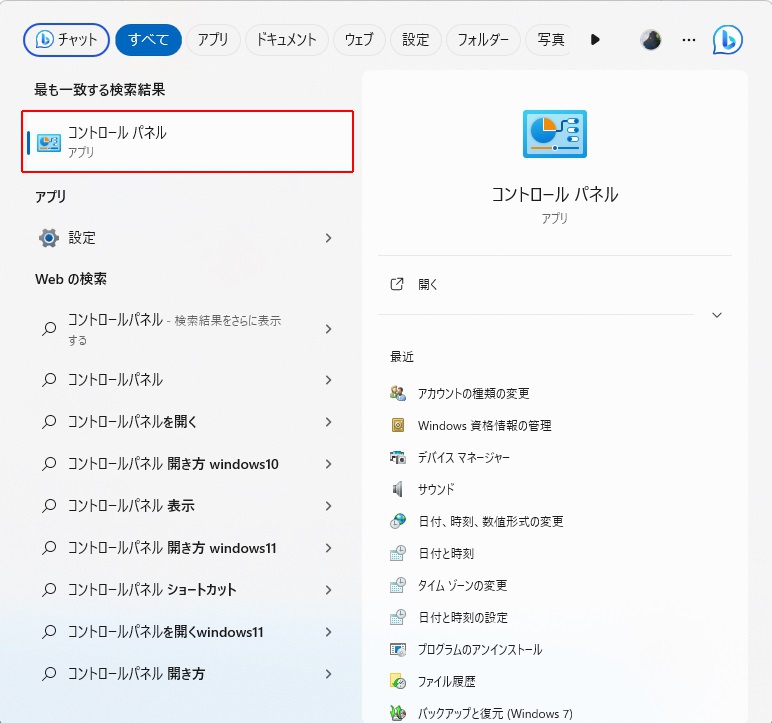Viewport: 772px width, 723px height.
Task: Click the File History icon
Action: [398, 681]
